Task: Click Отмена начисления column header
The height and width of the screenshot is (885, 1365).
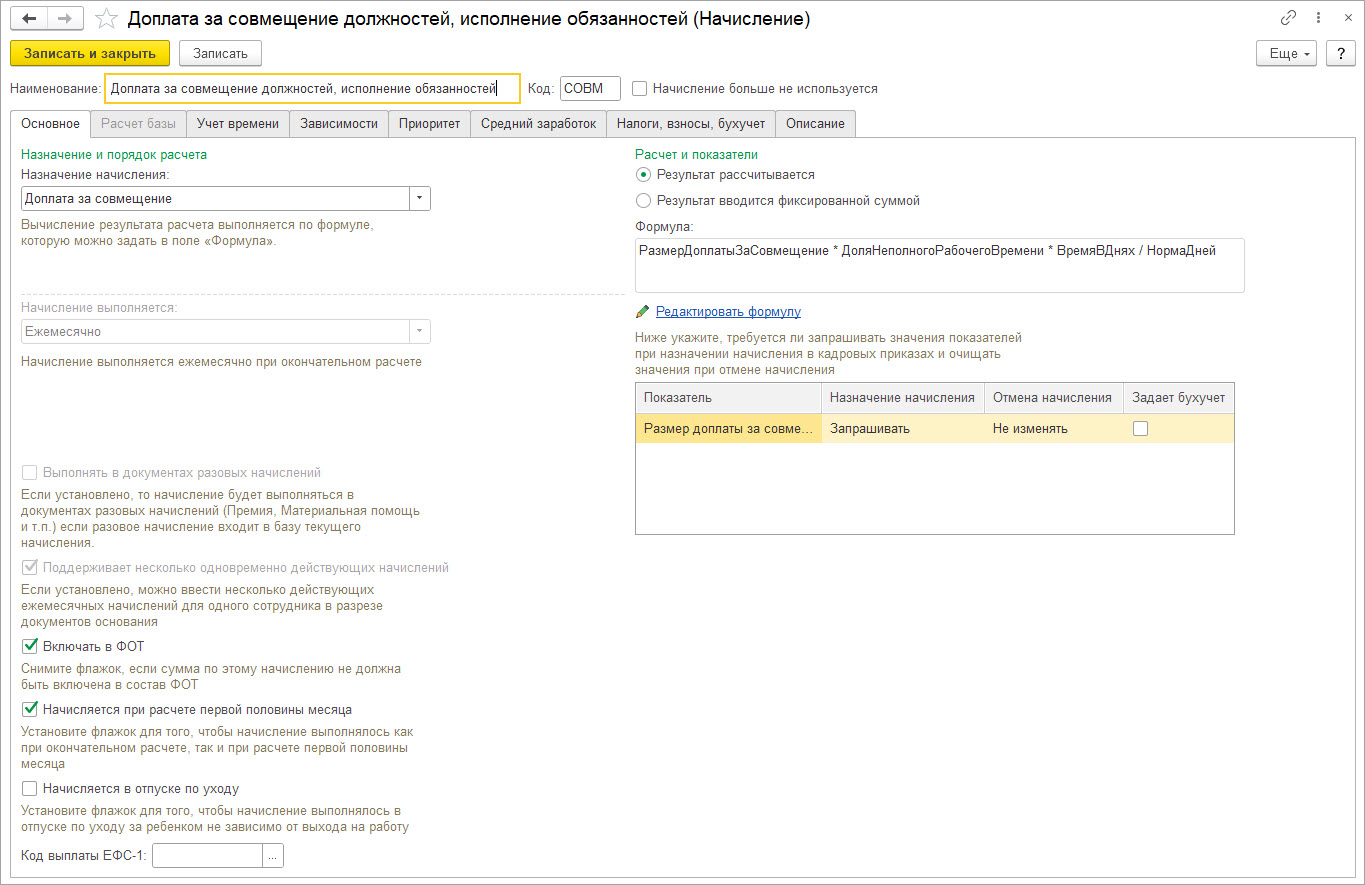Action: [x=1054, y=397]
